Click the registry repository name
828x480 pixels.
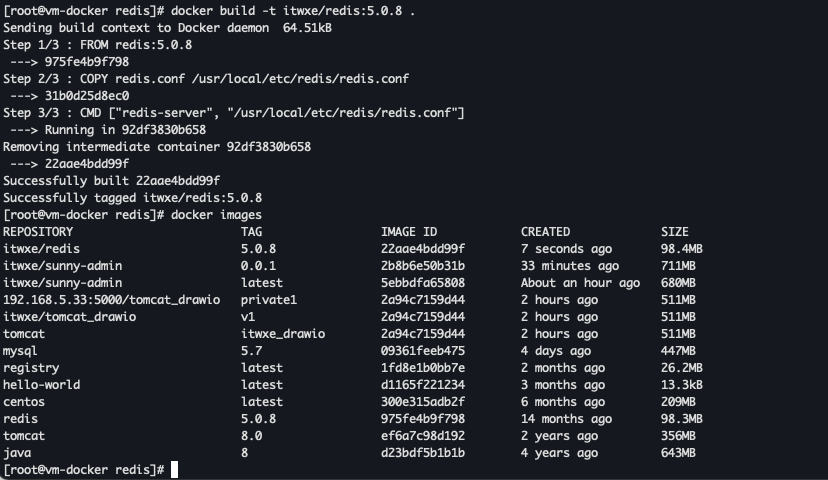pos(31,368)
